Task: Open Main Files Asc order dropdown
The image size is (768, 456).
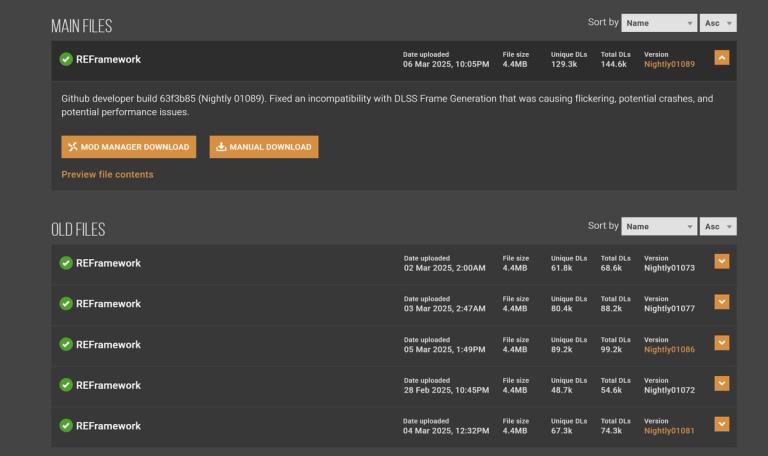Action: click(x=718, y=23)
